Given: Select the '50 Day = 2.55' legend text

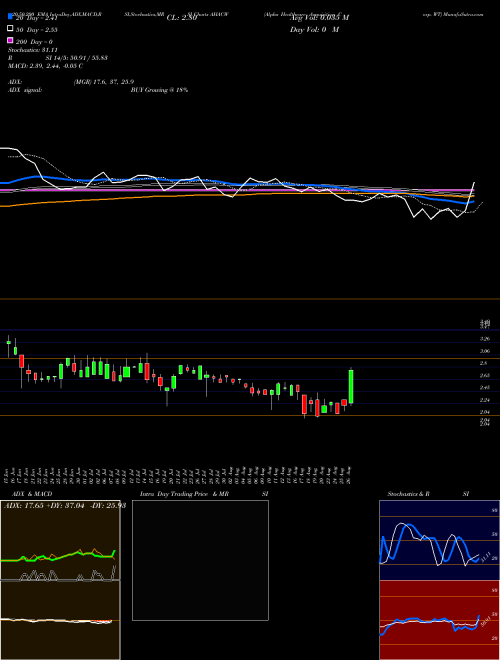Looking at the screenshot, I should click(x=36, y=30).
